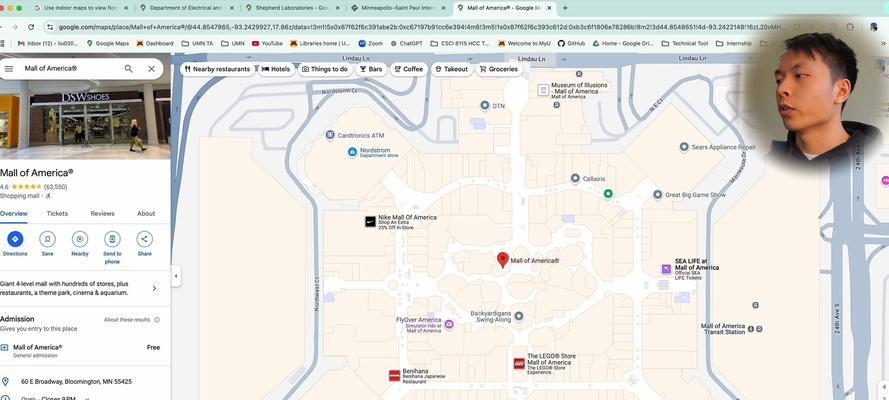Open the Dashboard bookmark
The image size is (889, 400).
click(x=155, y=43)
